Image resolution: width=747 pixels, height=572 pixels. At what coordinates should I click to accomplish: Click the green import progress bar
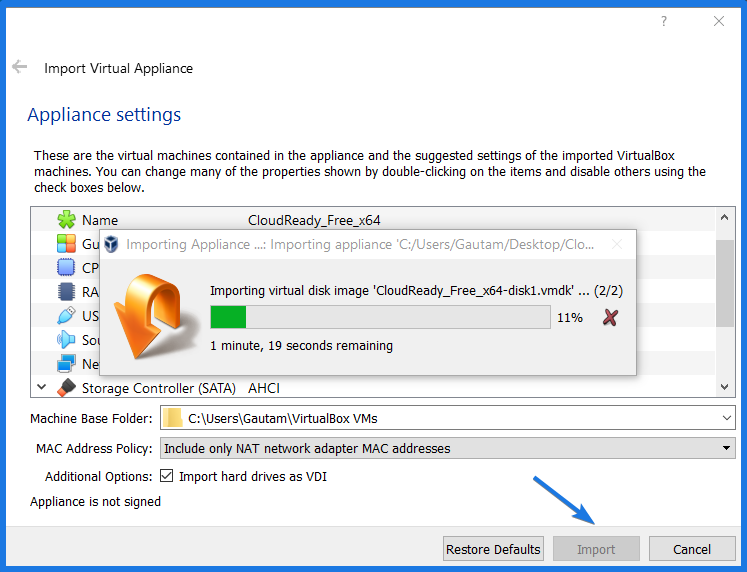click(380, 317)
